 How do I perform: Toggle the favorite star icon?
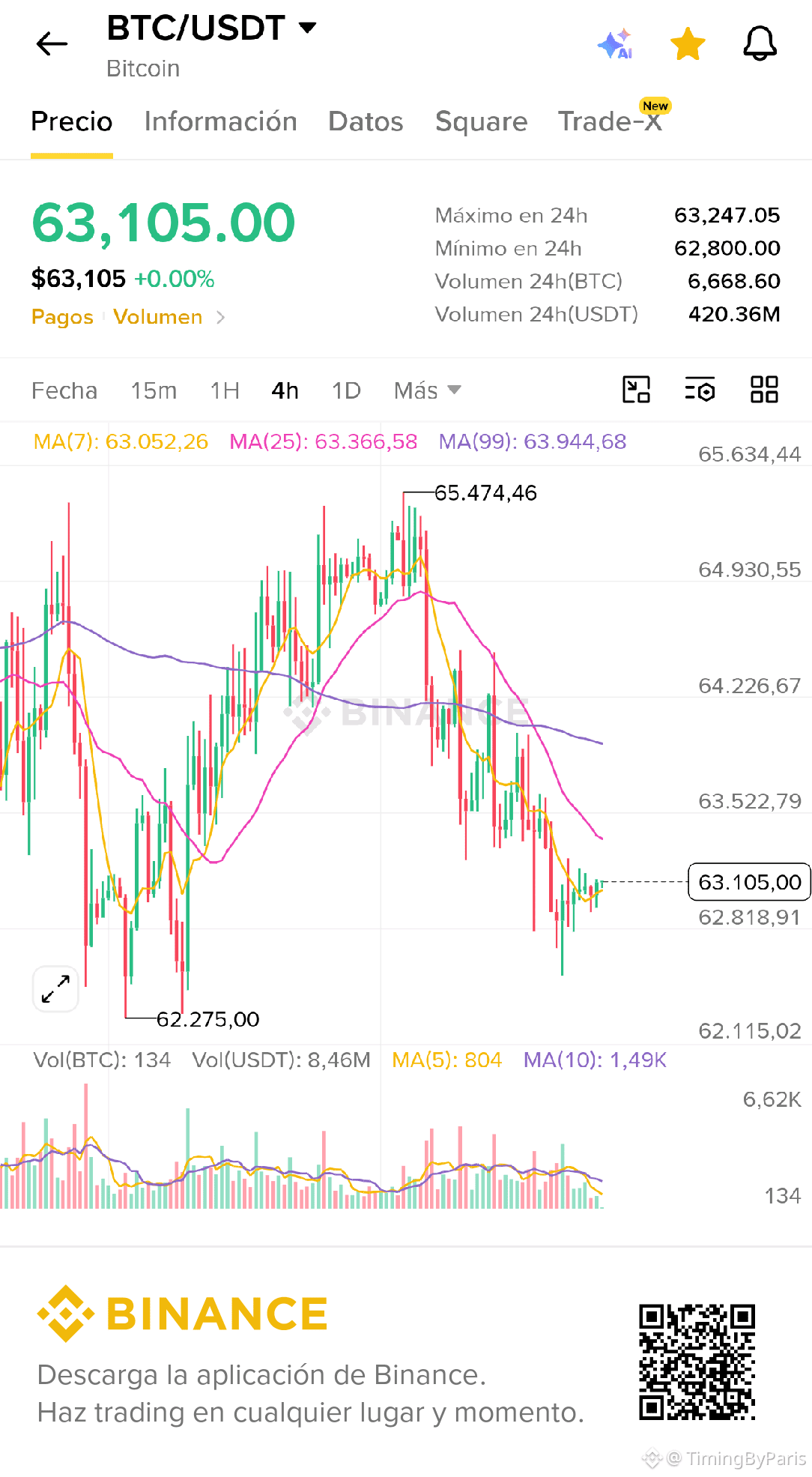pos(687,44)
